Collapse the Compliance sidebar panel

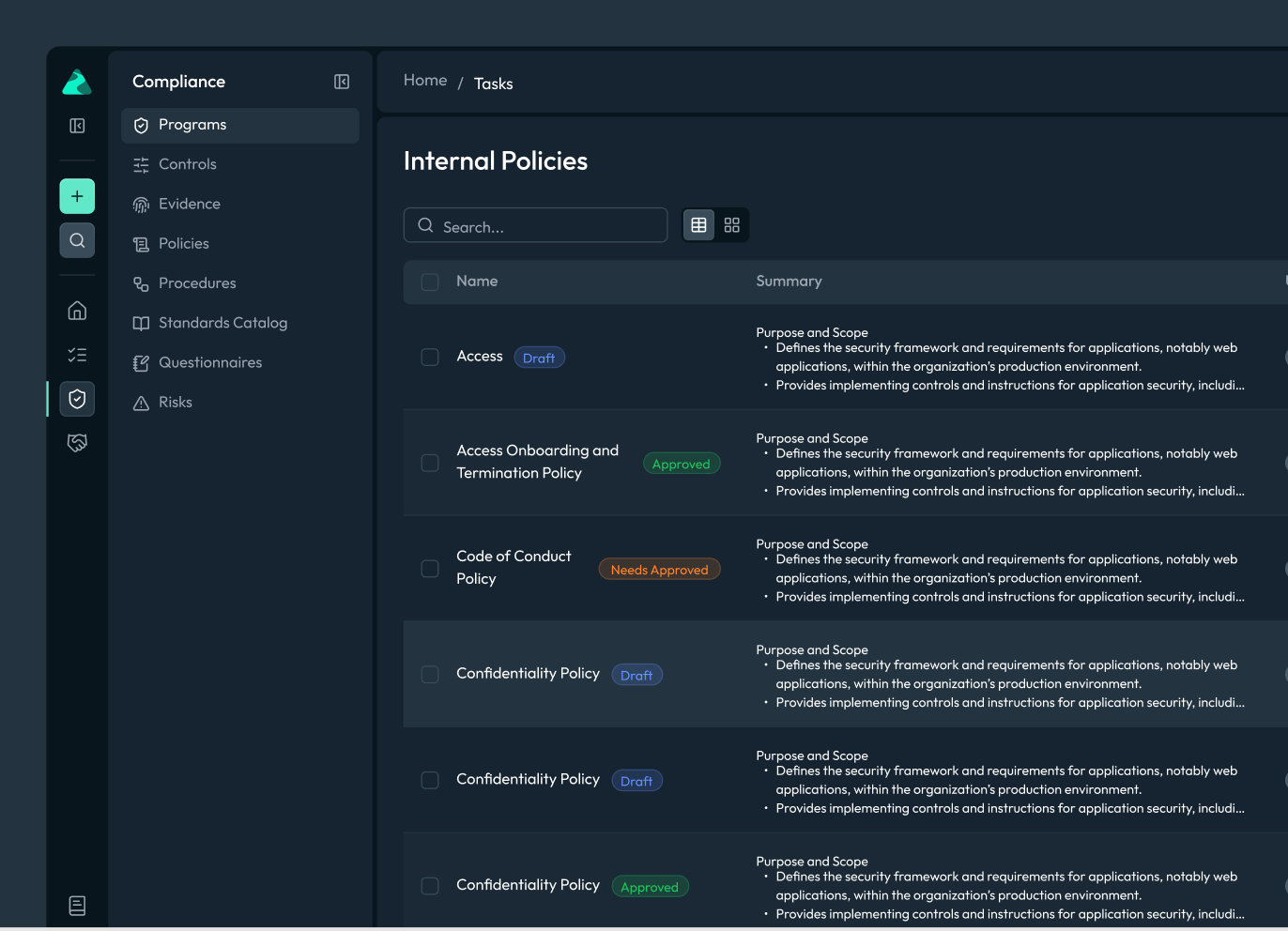pos(342,82)
